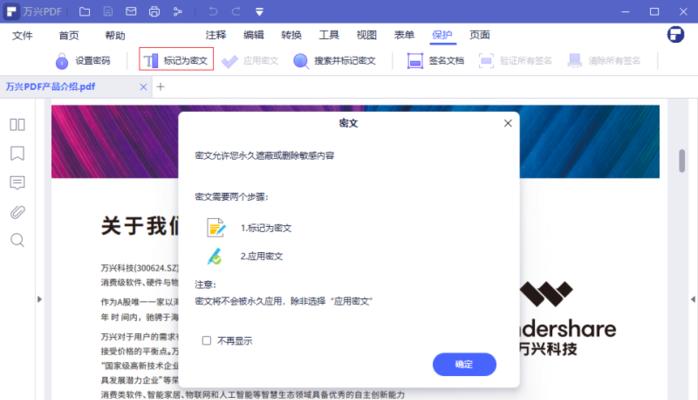The image size is (698, 400).
Task: Click the 注意: label in dialog
Action: click(x=205, y=284)
